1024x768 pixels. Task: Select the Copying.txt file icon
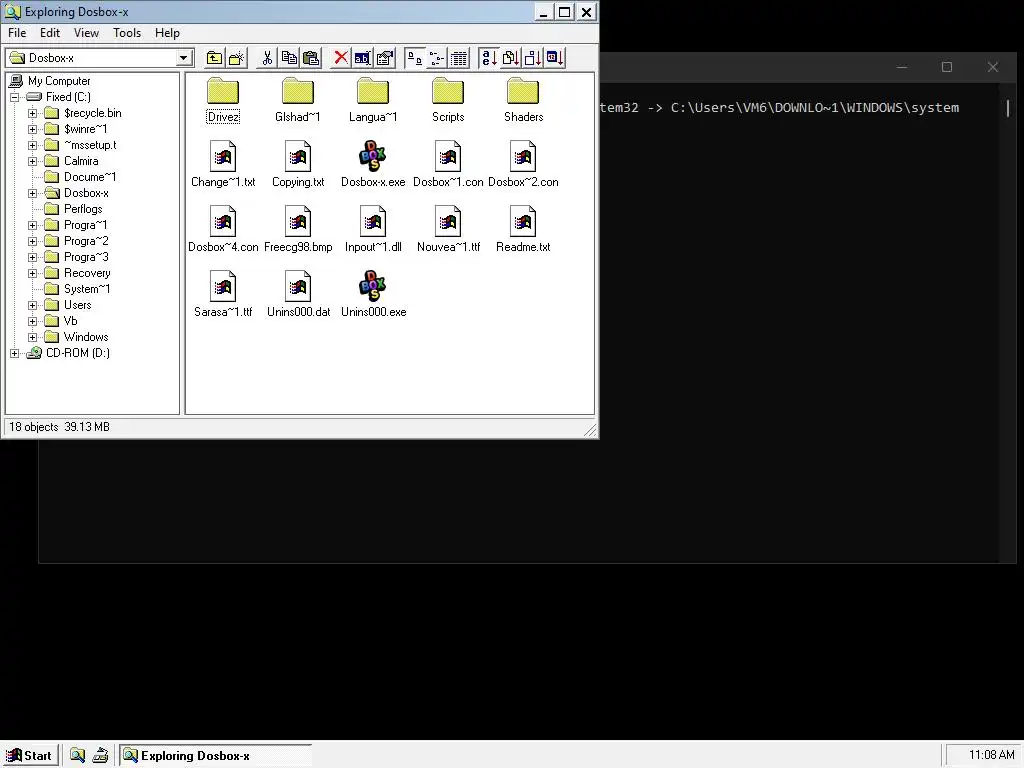tap(298, 165)
